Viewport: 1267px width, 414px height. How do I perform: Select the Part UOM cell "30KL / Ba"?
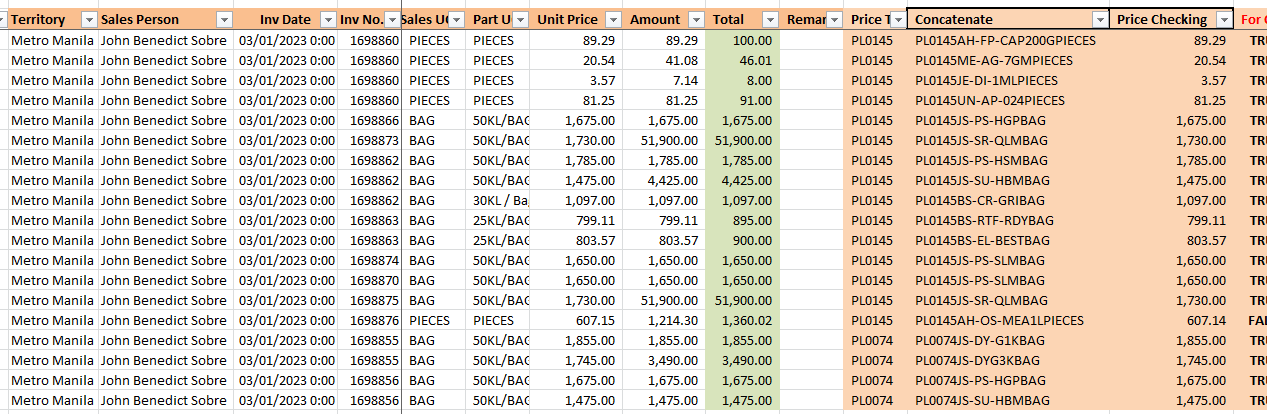(500, 201)
